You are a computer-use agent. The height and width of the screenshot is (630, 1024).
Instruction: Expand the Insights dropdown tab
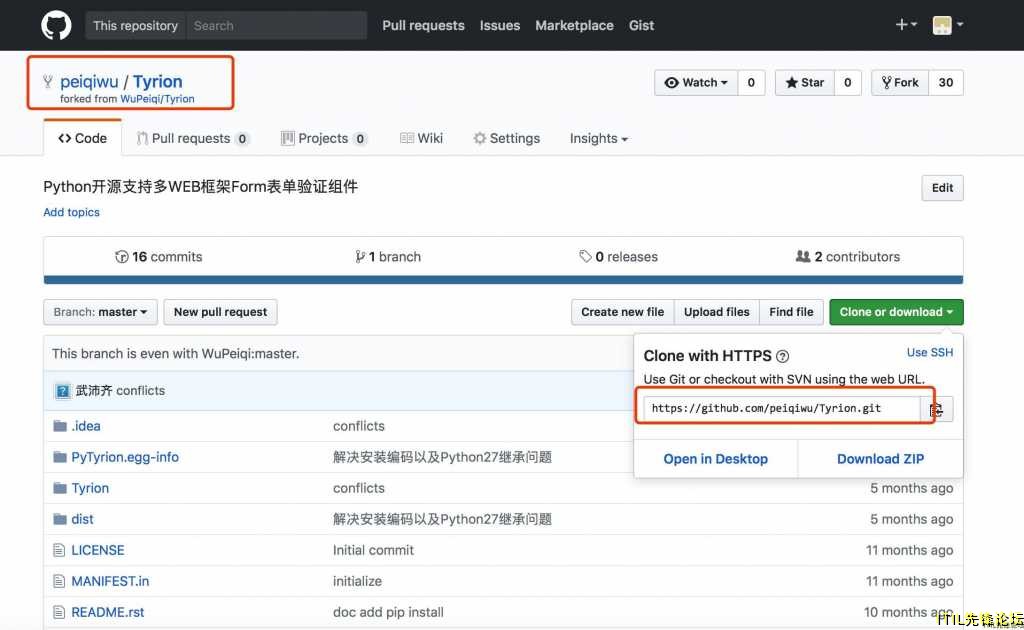pos(598,138)
